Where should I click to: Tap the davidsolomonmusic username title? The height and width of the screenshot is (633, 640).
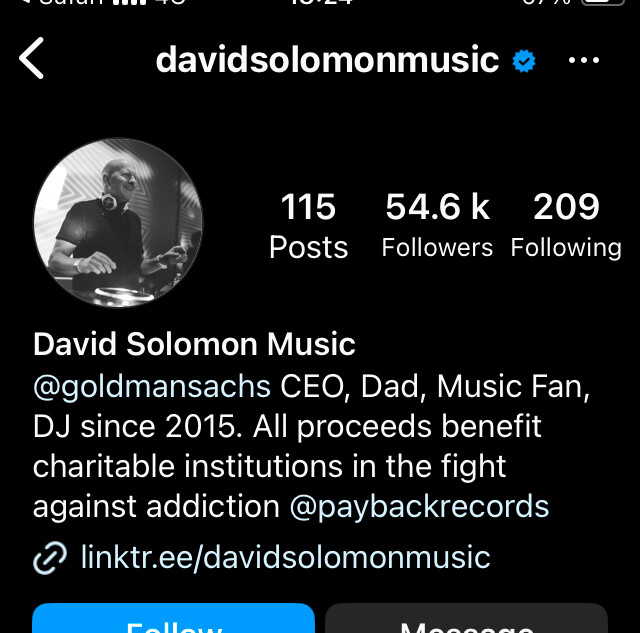[327, 60]
